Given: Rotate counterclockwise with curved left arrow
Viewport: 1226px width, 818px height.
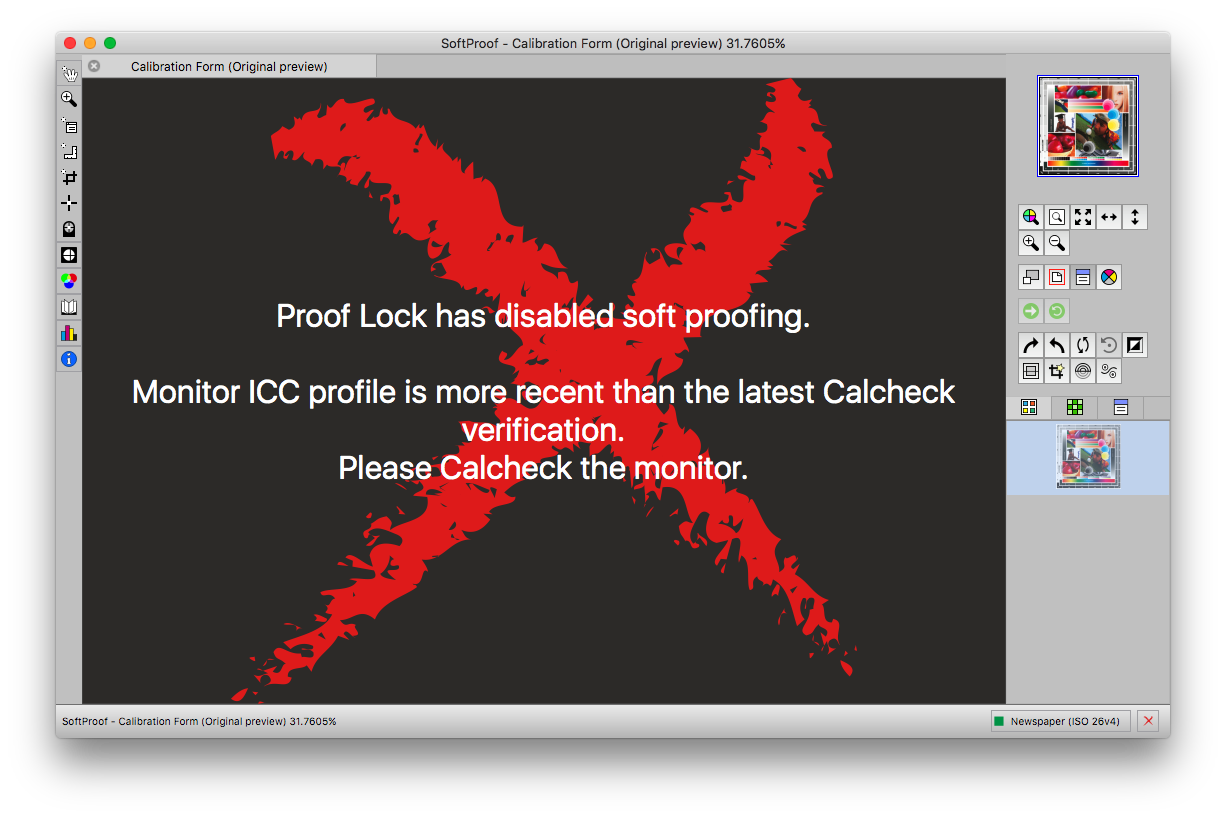Looking at the screenshot, I should [x=1057, y=346].
